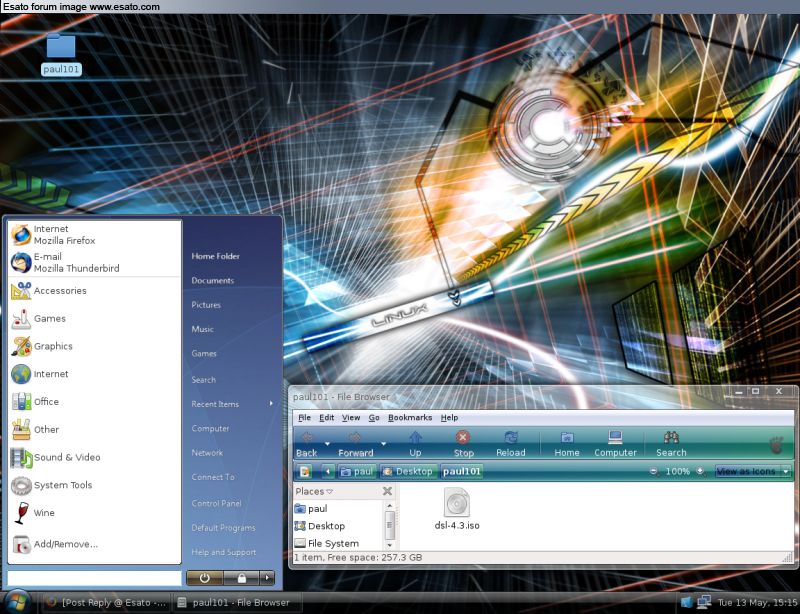Open the Forward history dropdown arrow
800x614 pixels.
coord(384,444)
